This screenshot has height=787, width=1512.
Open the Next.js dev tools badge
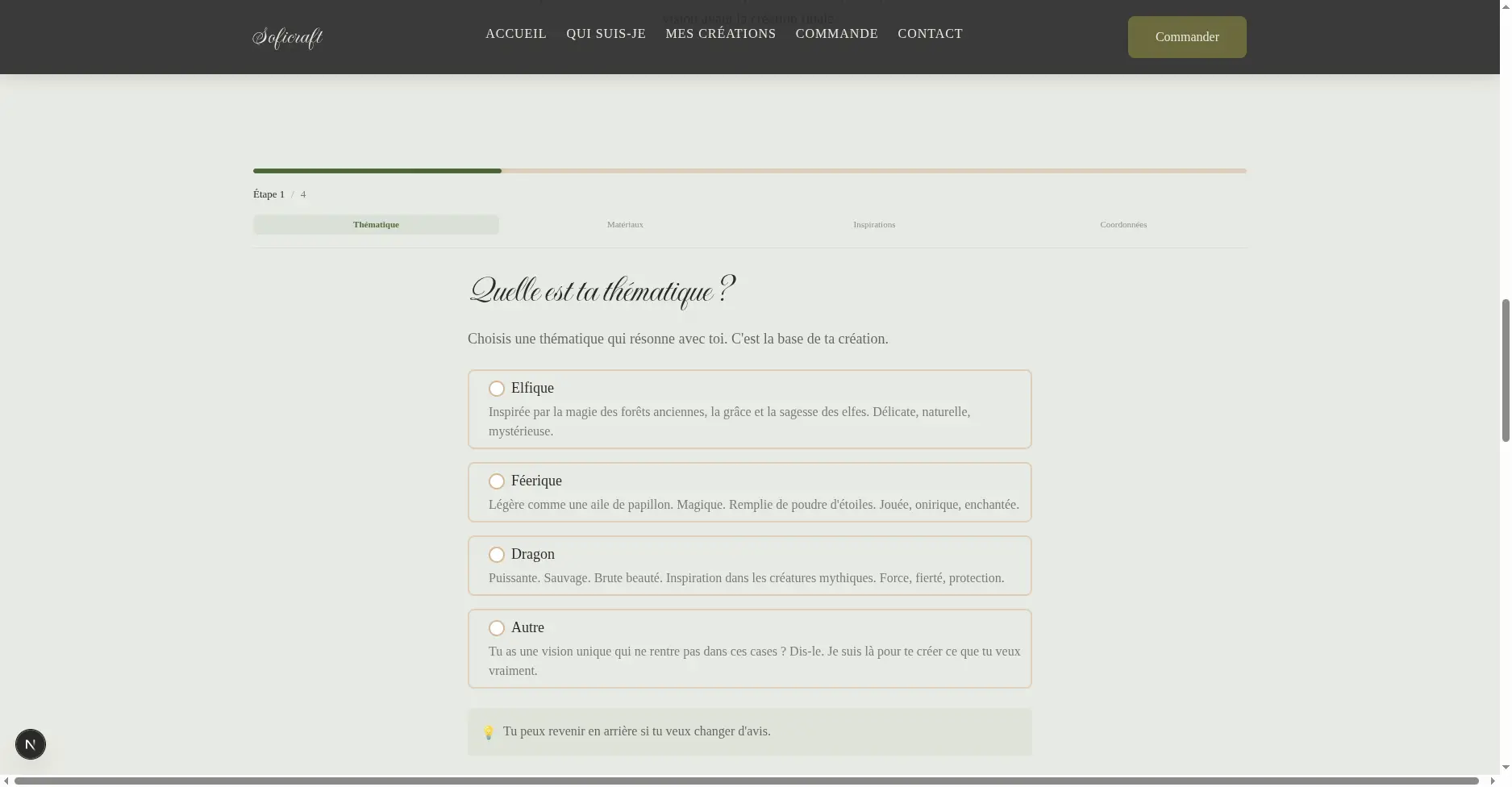pos(31,744)
